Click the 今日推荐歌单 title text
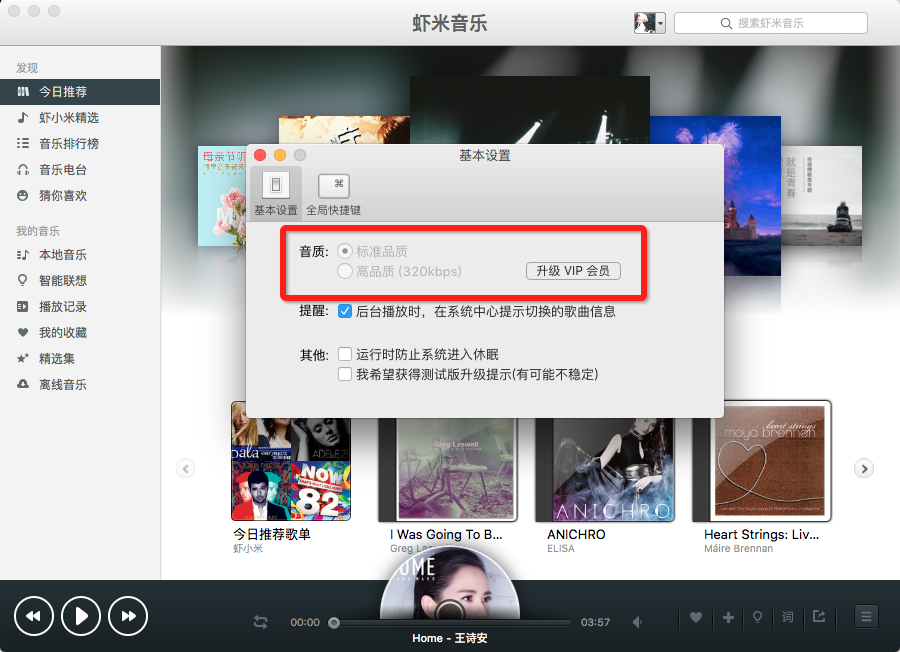 271,534
